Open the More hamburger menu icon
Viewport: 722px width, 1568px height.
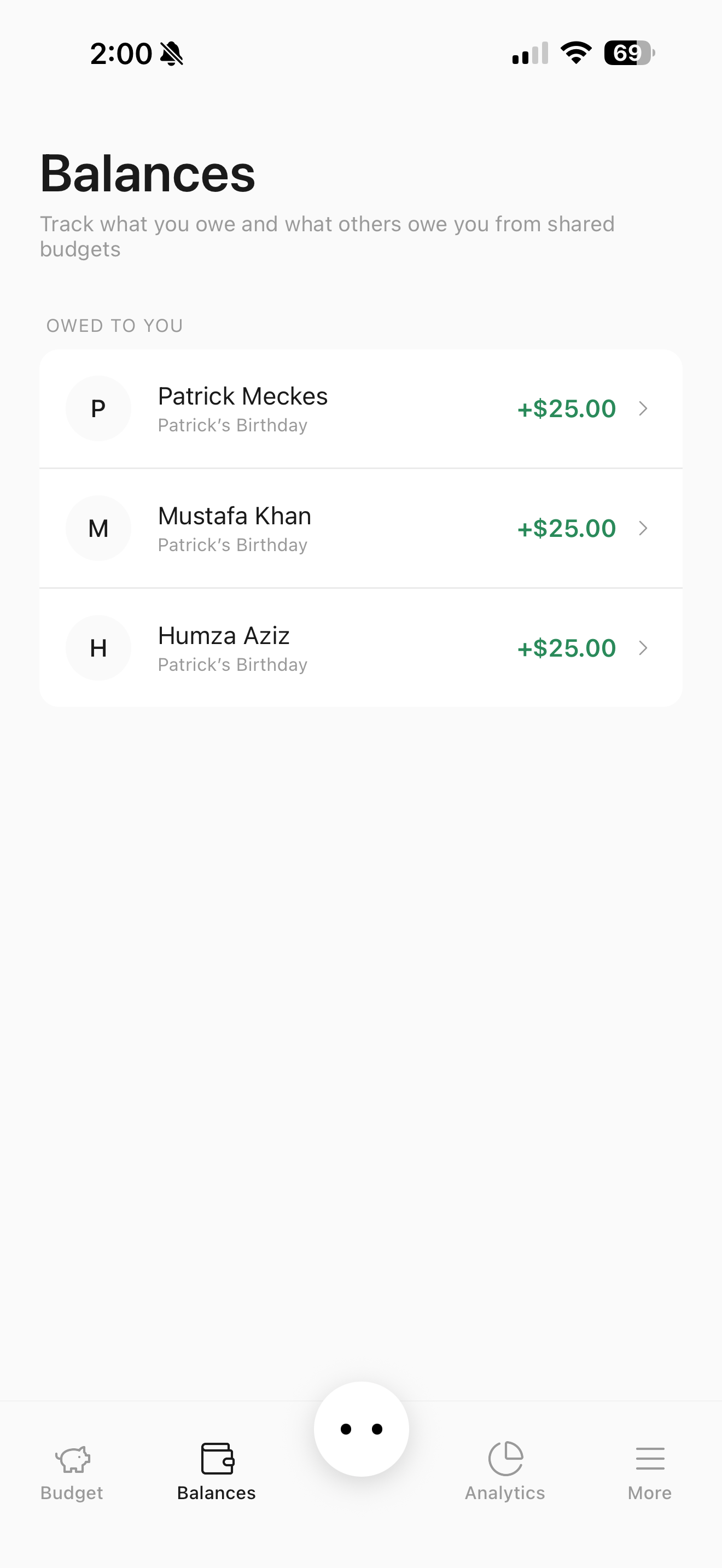(x=650, y=1459)
